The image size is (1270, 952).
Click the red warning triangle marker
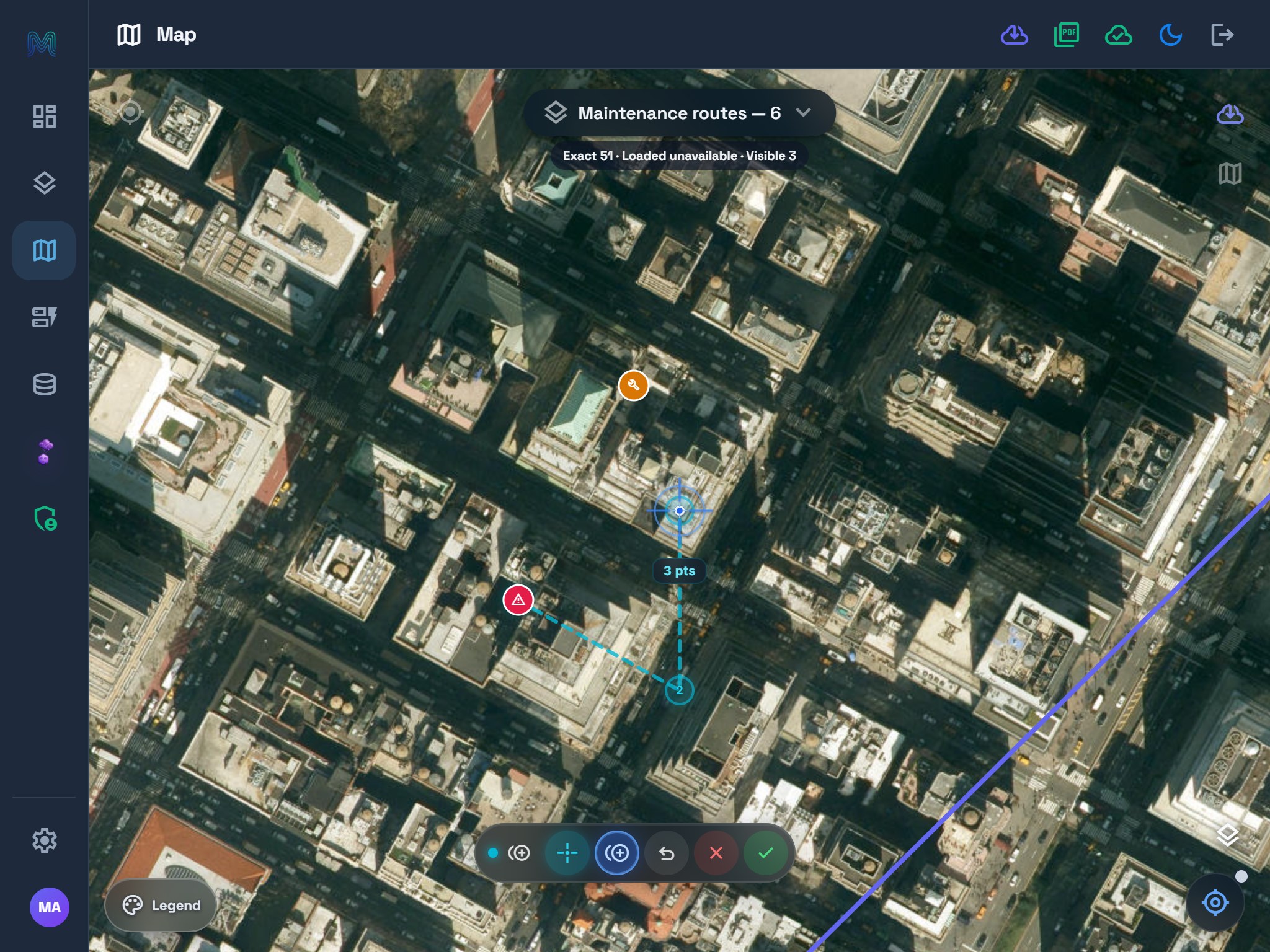pos(518,600)
